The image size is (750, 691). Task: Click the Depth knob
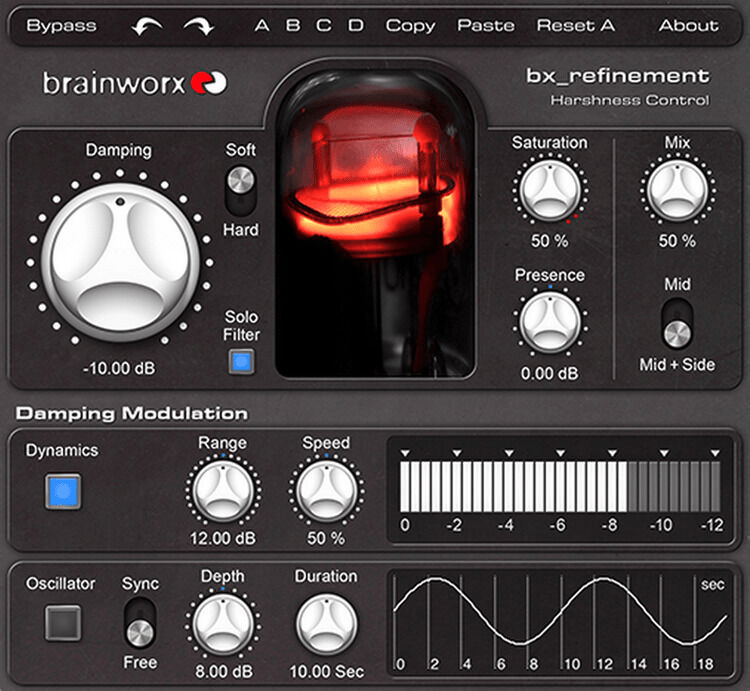point(223,625)
